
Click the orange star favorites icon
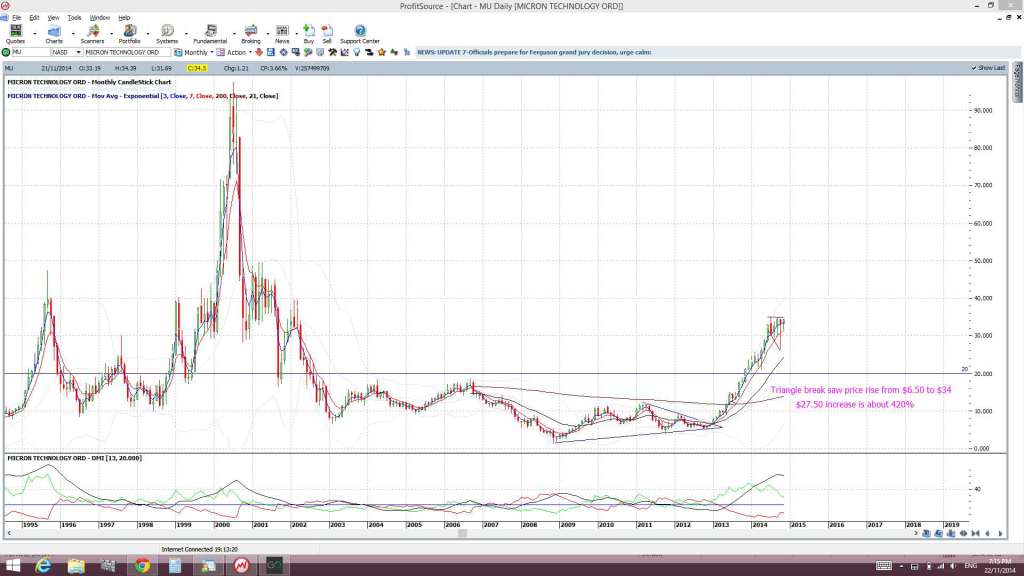point(381,52)
